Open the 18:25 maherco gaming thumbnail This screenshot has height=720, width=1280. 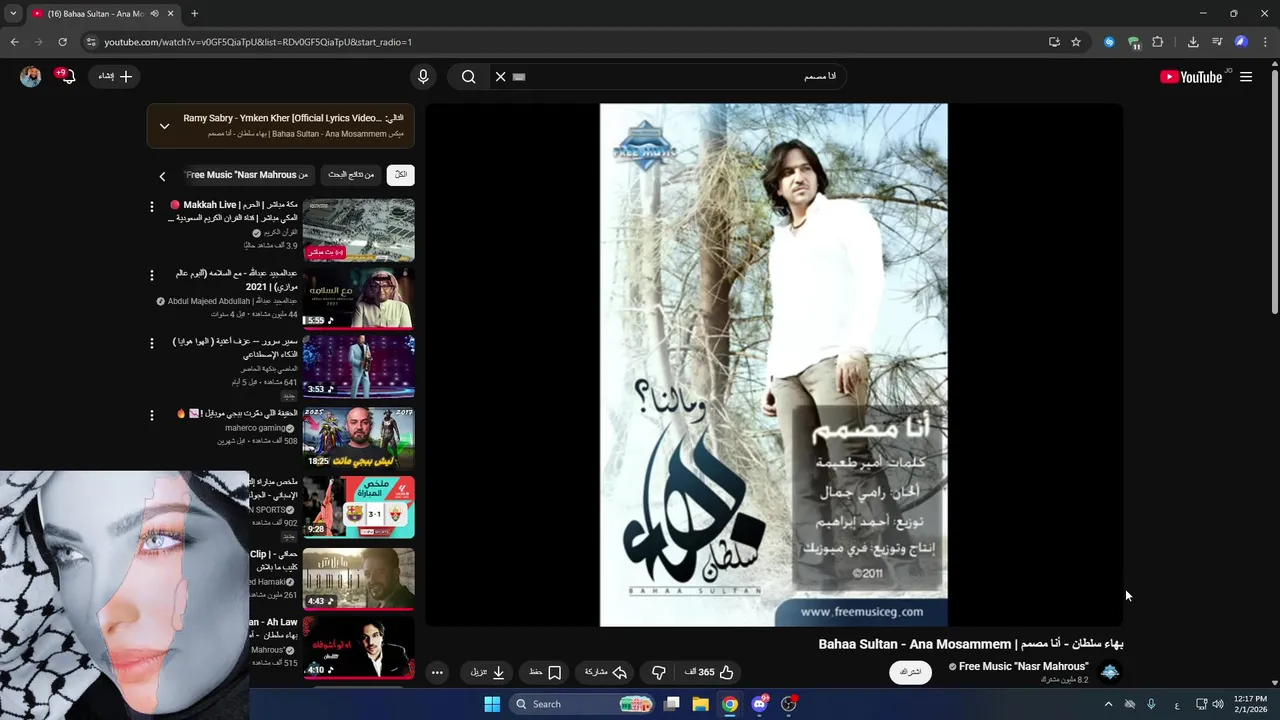point(359,438)
